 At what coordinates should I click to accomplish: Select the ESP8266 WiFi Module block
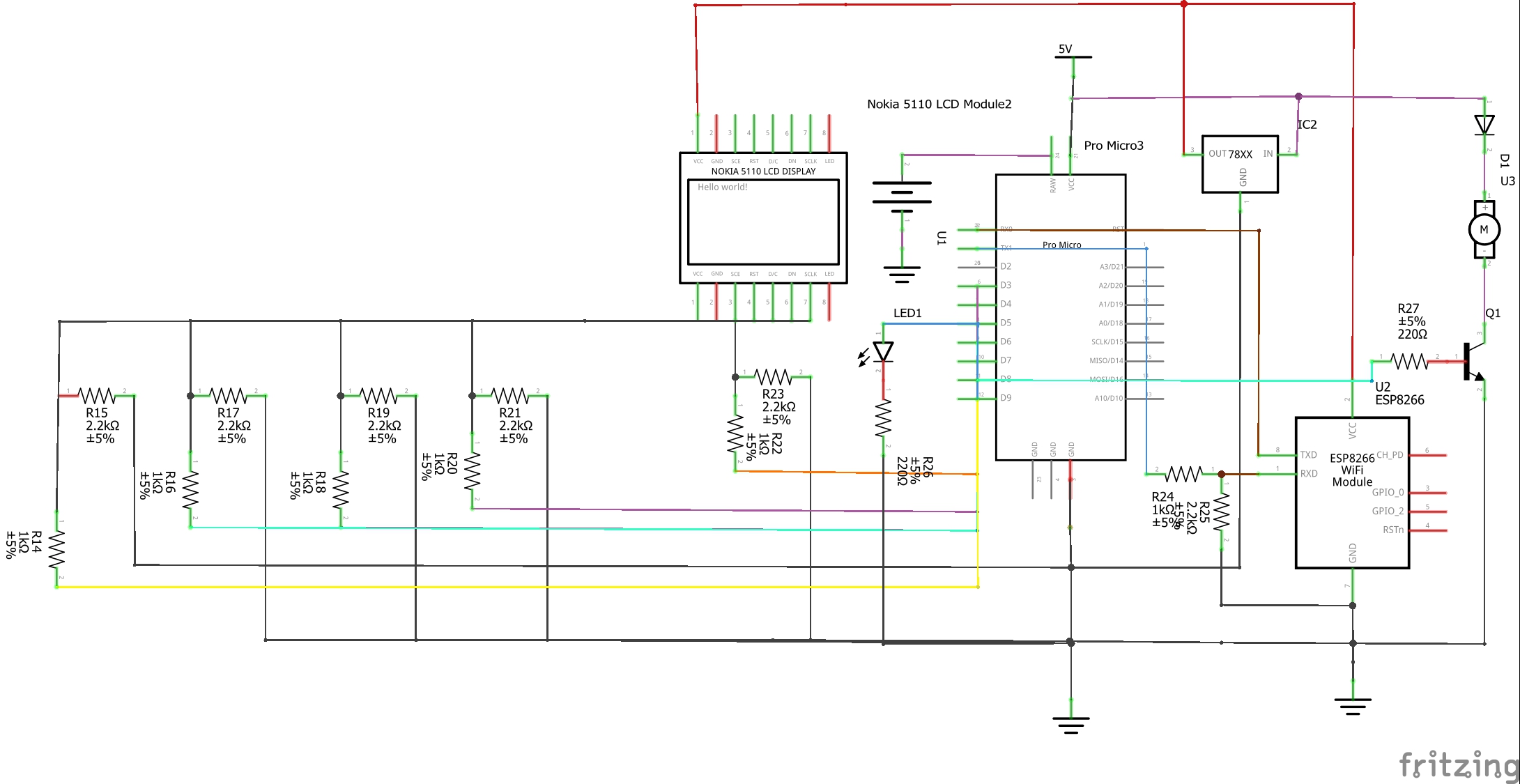1352,492
